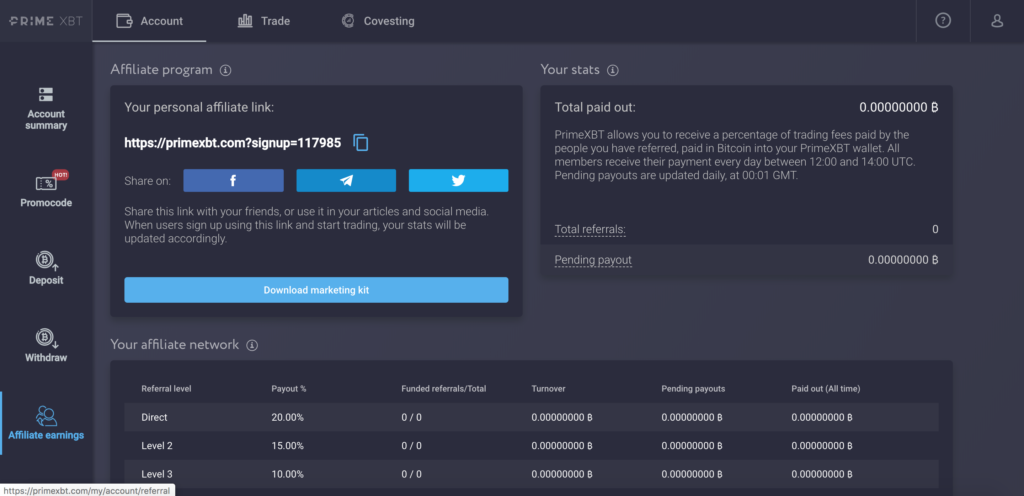This screenshot has width=1024, height=496.
Task: Click the 15.00% payout value
Action: [x=287, y=446]
